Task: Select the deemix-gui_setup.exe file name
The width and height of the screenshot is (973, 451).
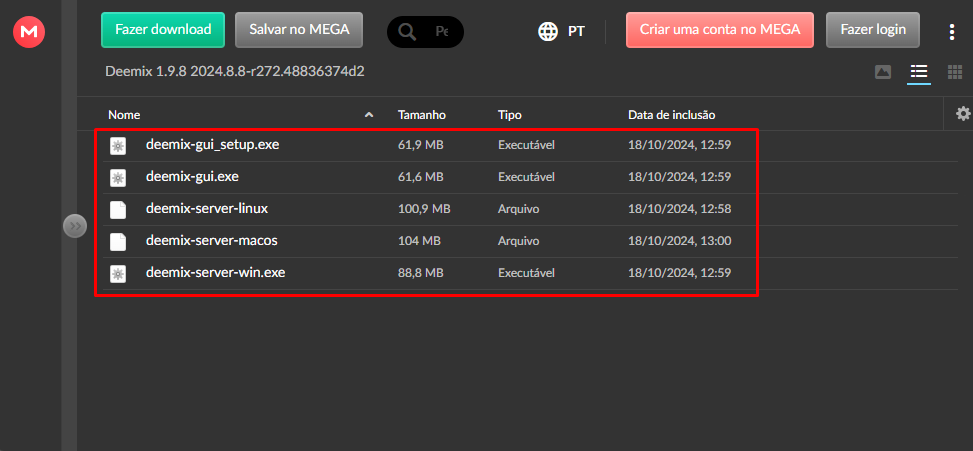Action: pos(212,145)
